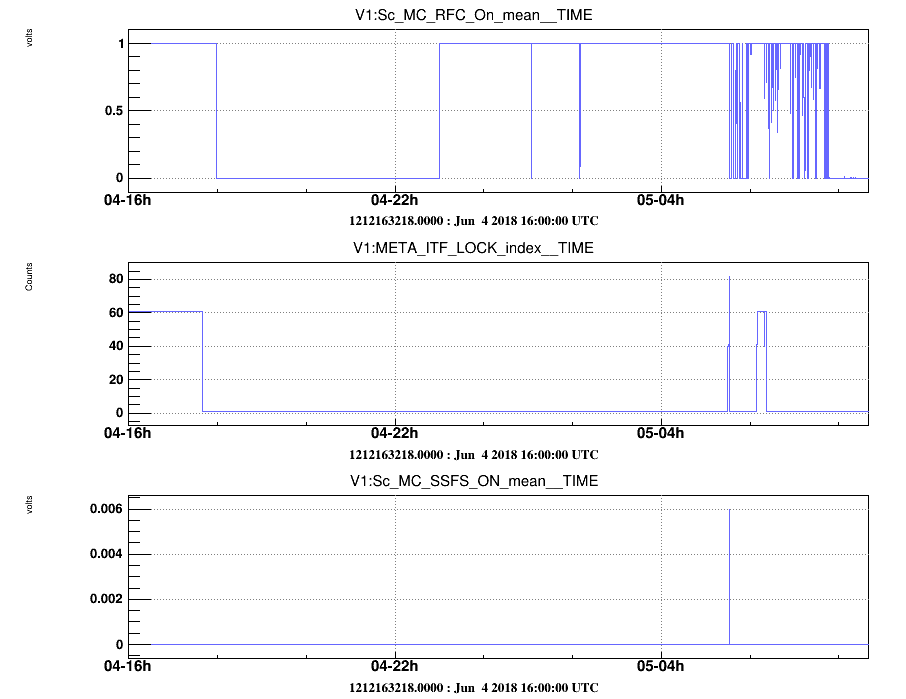Screen dimensions: 906x699
Task: Click the first falling edge in RFC_On plot
Action: click(217, 111)
